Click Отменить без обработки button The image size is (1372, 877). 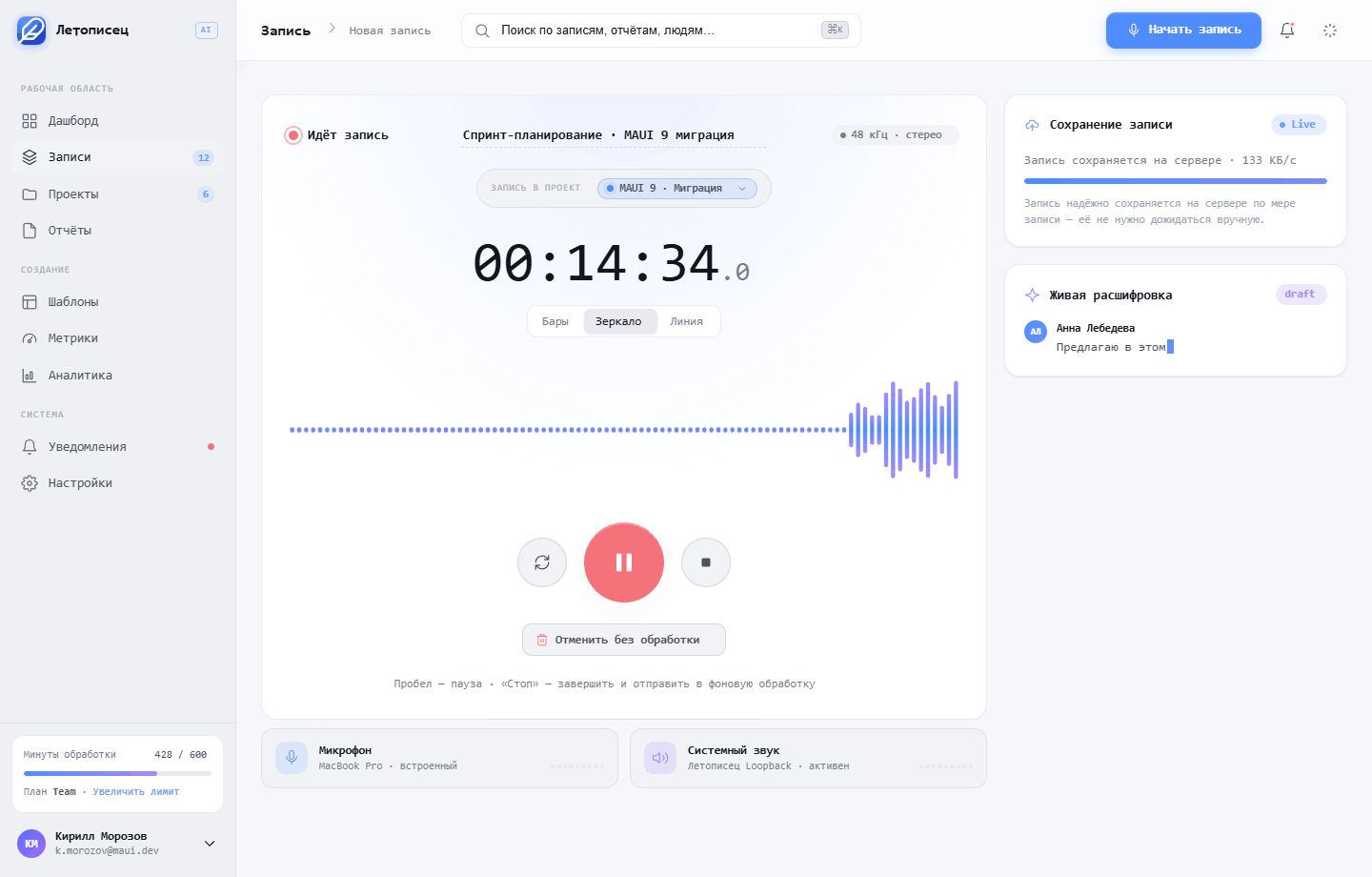click(624, 640)
